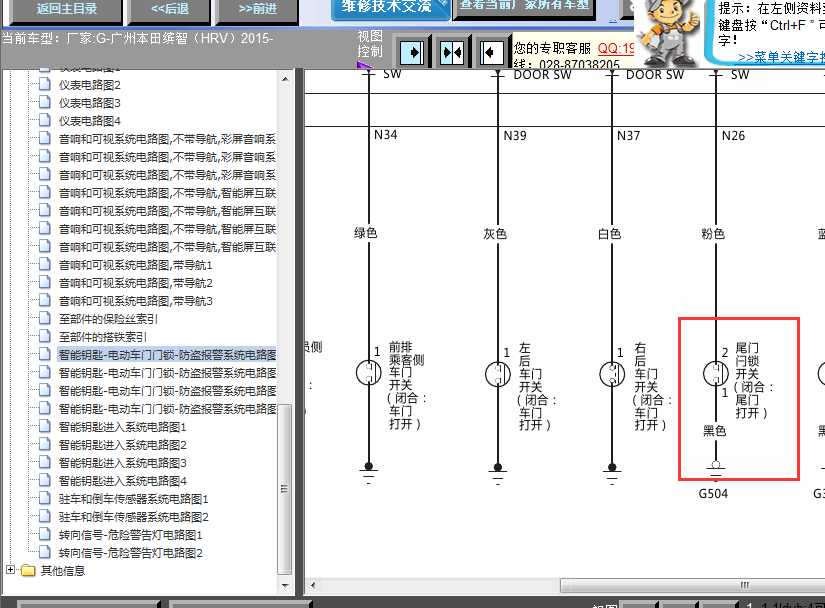825x608 pixels.
Task: Open the 查看当前厂家所有车型 tab
Action: (x=524, y=7)
